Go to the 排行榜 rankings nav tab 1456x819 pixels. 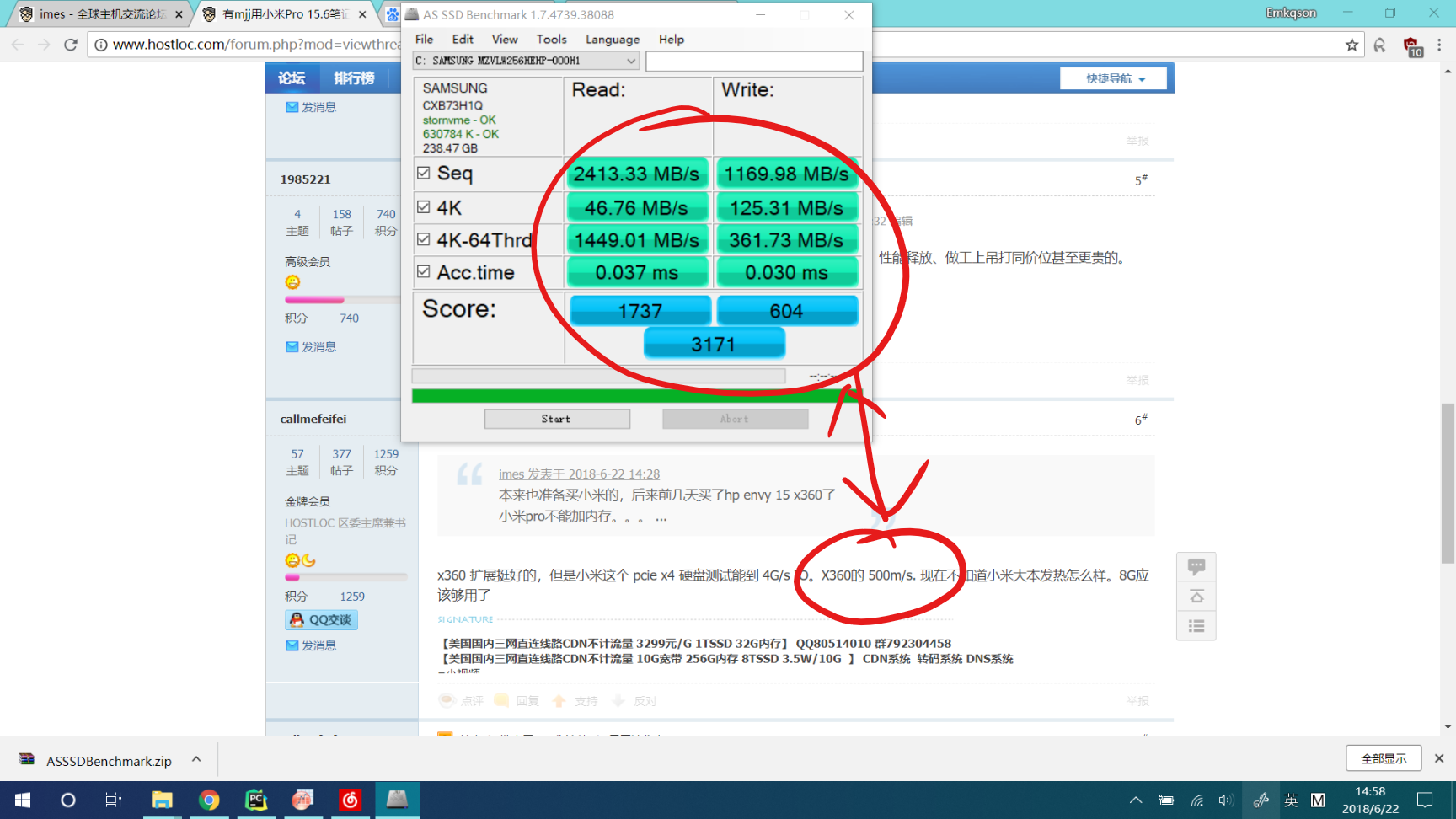pyautogui.click(x=354, y=78)
